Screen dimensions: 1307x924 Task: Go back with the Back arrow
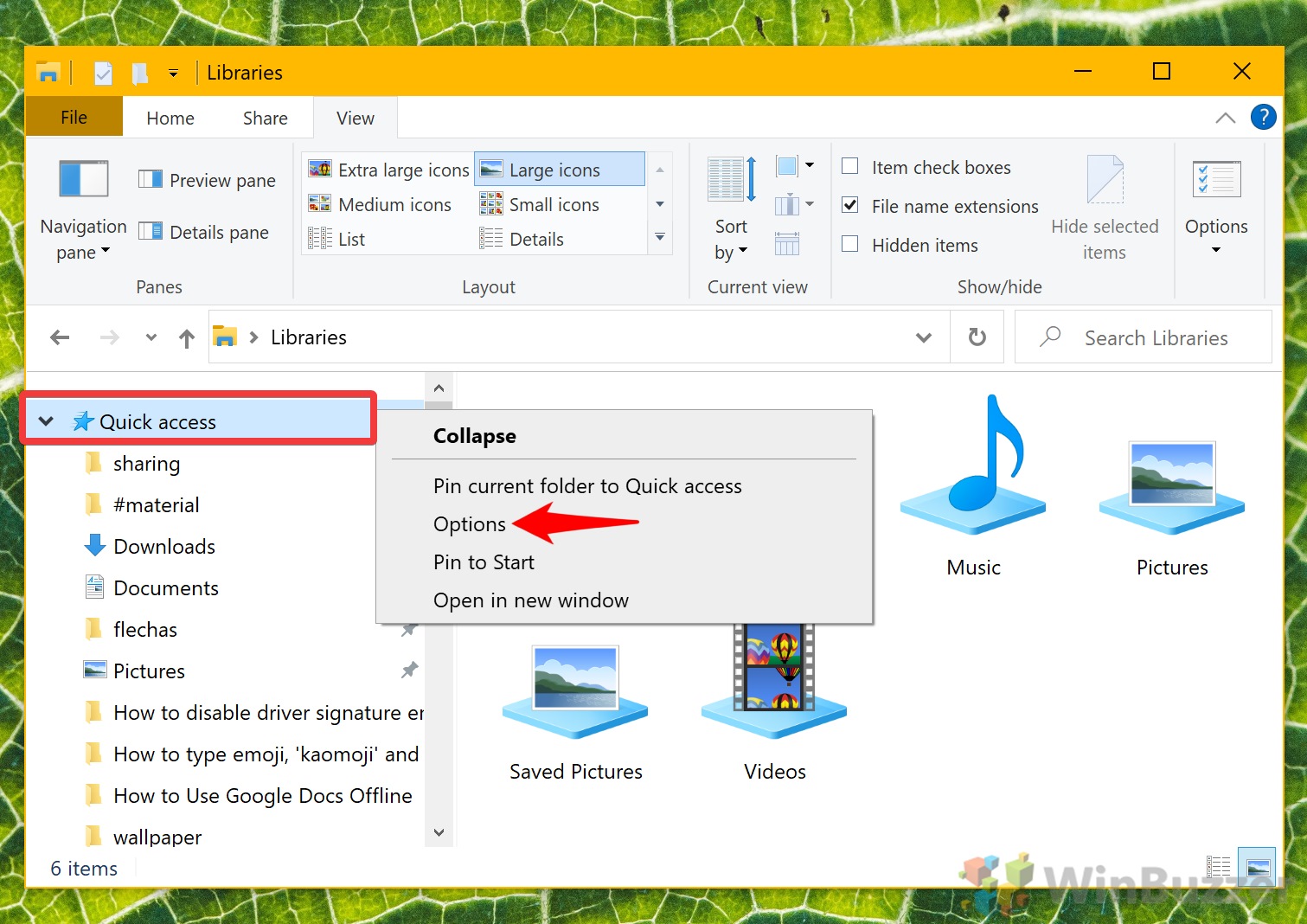tap(60, 337)
